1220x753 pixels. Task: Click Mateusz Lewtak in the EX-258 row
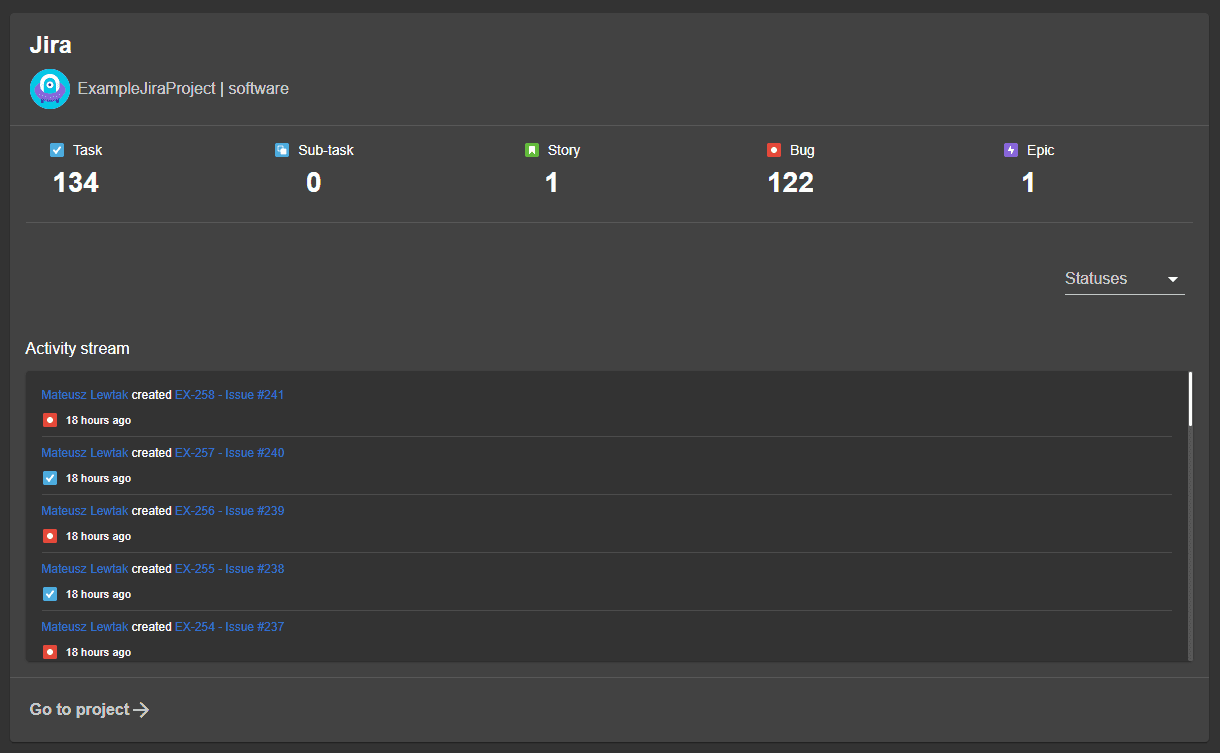pyautogui.click(x=85, y=395)
